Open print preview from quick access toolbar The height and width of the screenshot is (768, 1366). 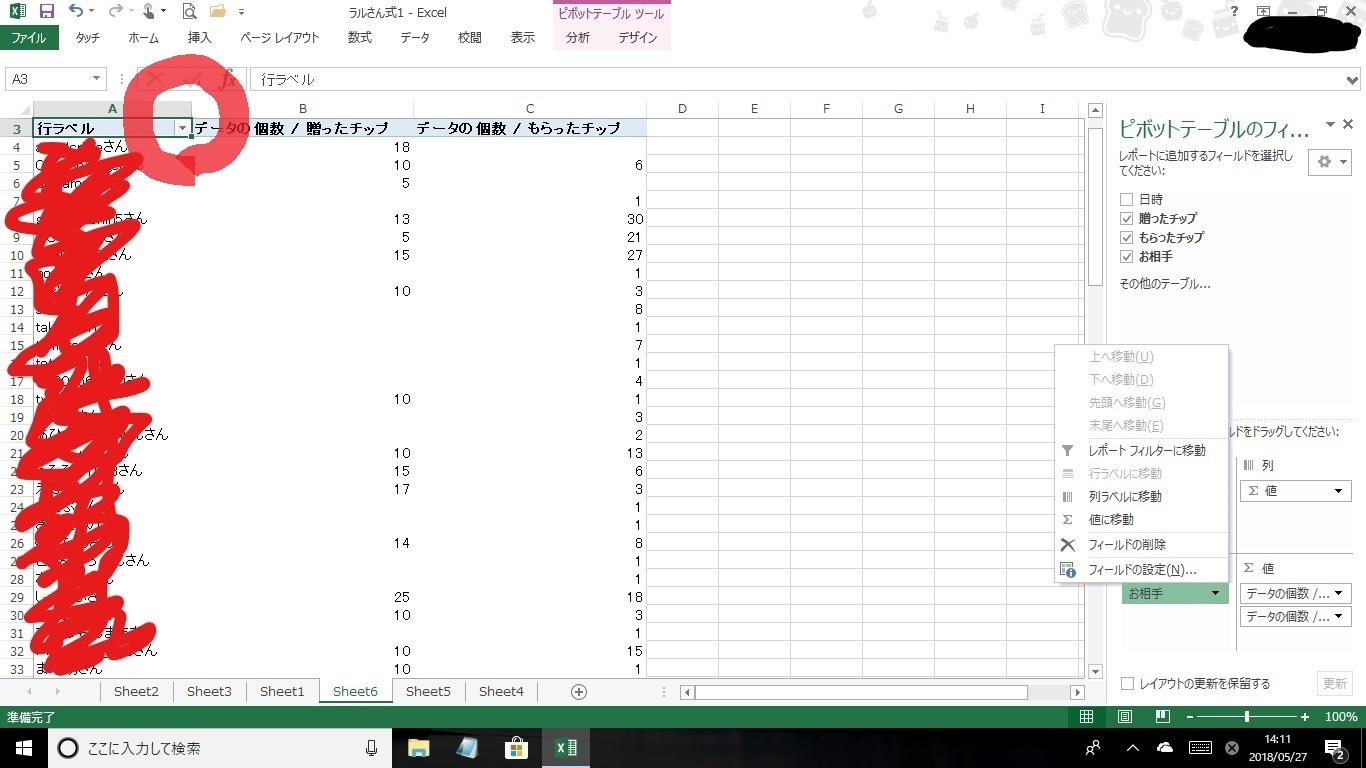tap(189, 12)
